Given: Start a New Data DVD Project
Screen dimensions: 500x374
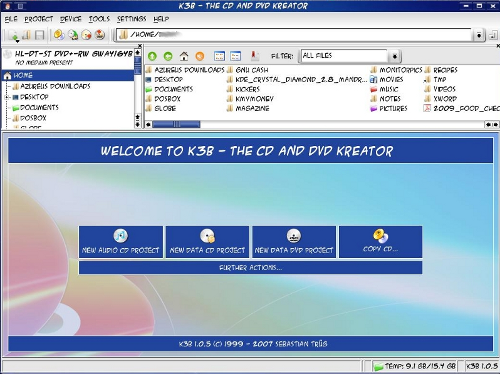Looking at the screenshot, I should click(x=294, y=242).
